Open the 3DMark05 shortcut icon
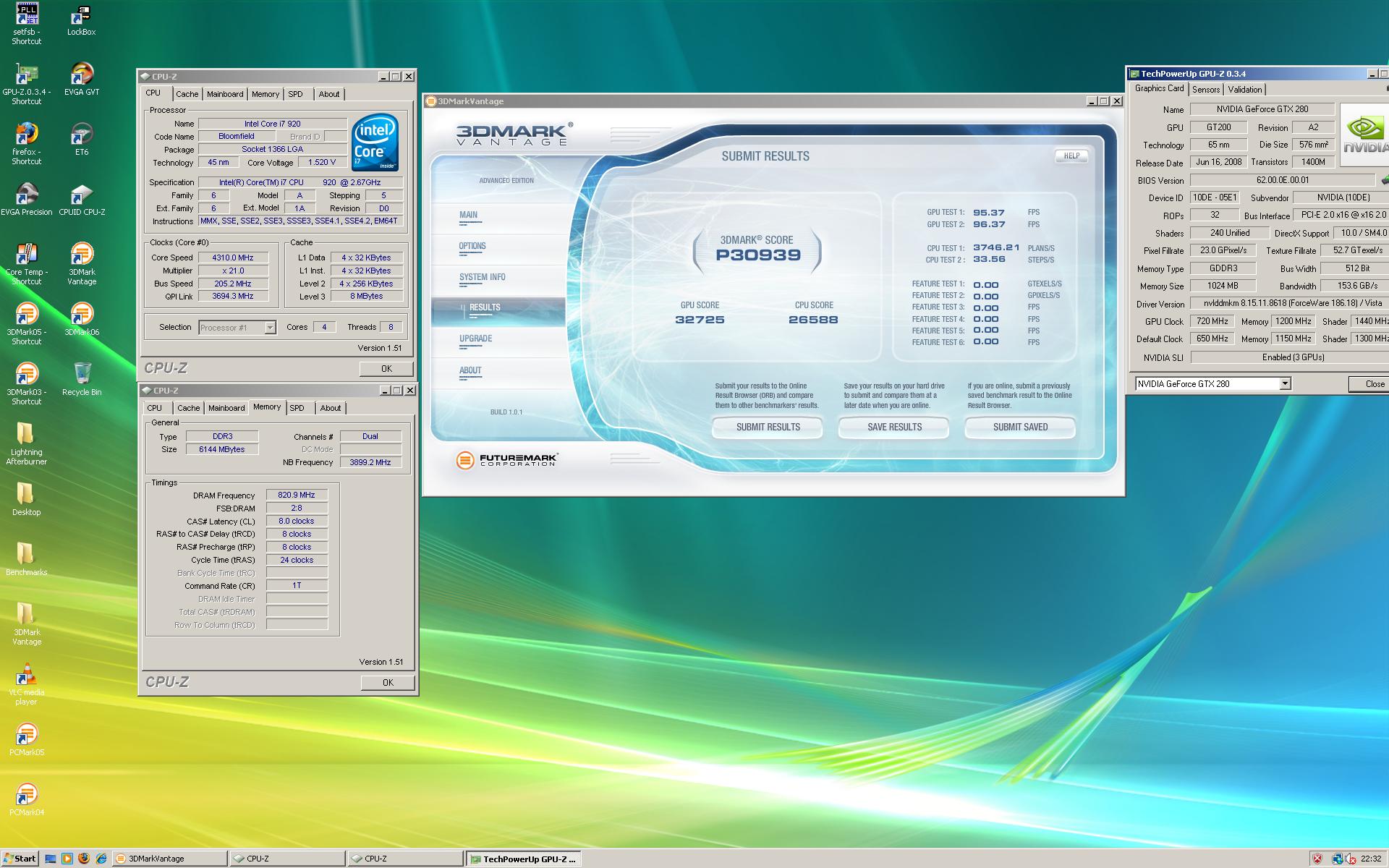The image size is (1389, 868). 27,324
